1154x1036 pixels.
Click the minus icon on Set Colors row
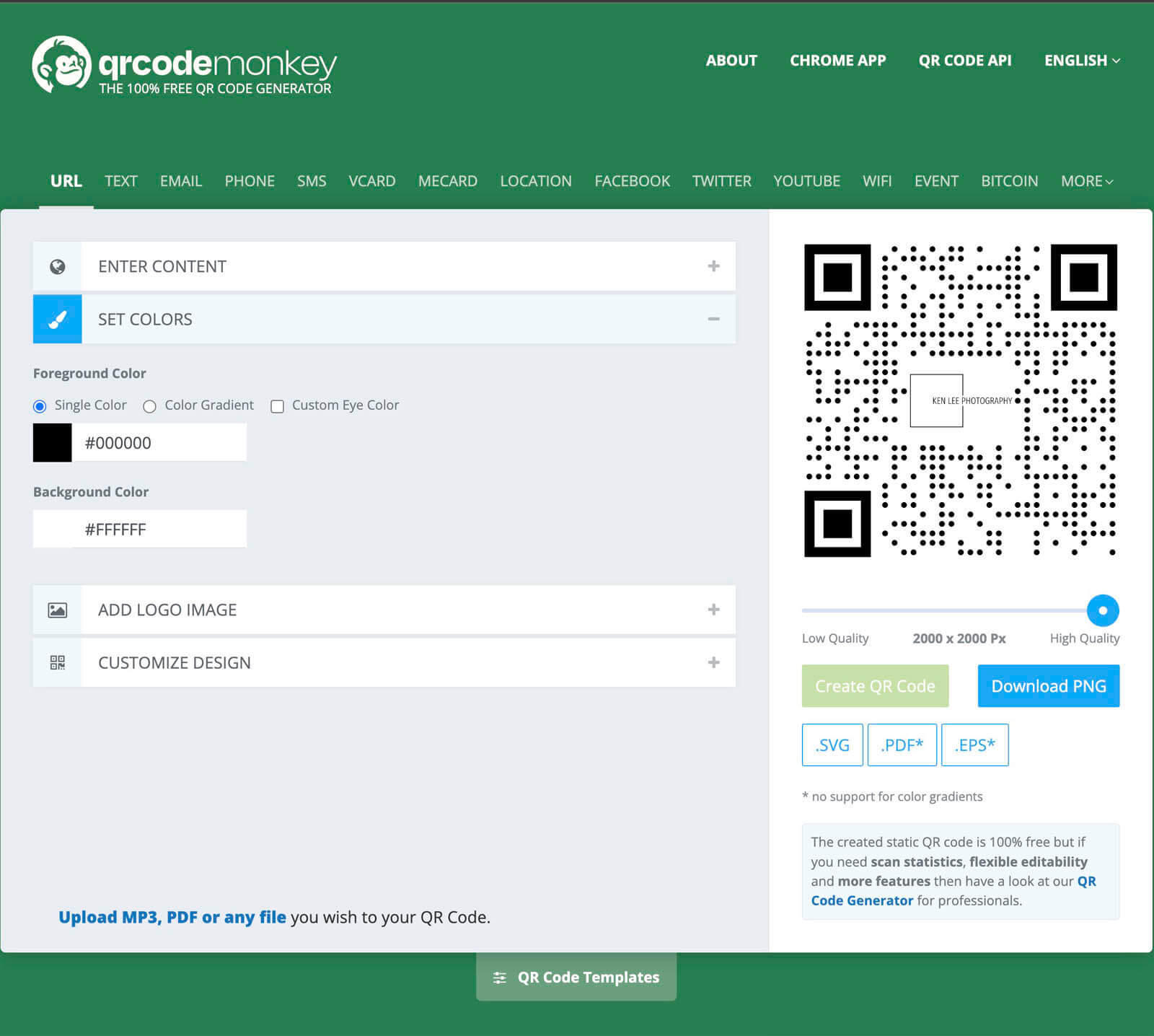[x=713, y=319]
